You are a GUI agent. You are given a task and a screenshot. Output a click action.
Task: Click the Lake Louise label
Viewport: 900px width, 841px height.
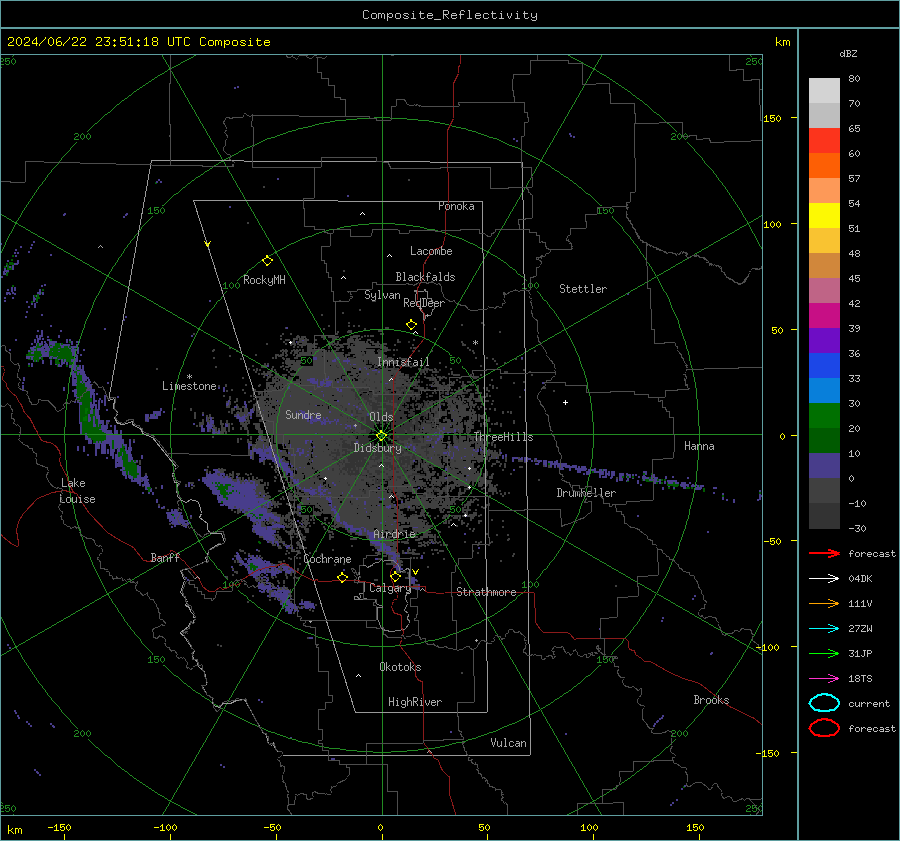tap(78, 491)
